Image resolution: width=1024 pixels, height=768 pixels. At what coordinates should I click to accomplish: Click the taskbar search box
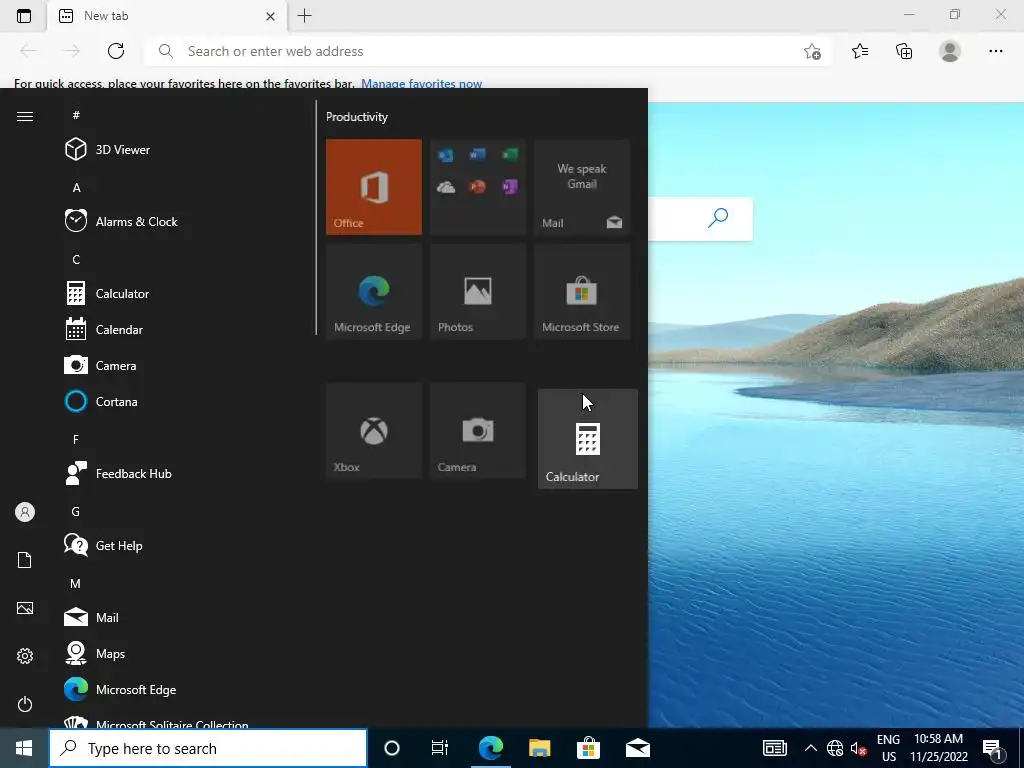click(x=208, y=748)
